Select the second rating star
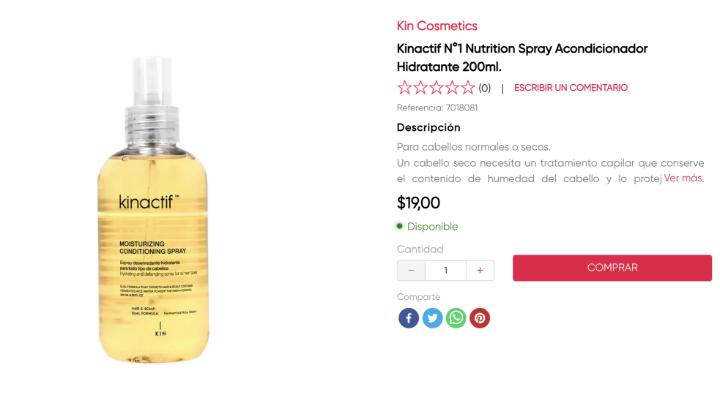The height and width of the screenshot is (403, 720). coord(420,87)
